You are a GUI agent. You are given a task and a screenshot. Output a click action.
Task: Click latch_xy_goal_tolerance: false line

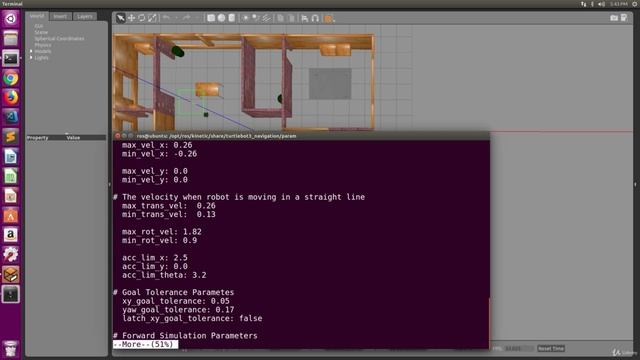pyautogui.click(x=192, y=318)
